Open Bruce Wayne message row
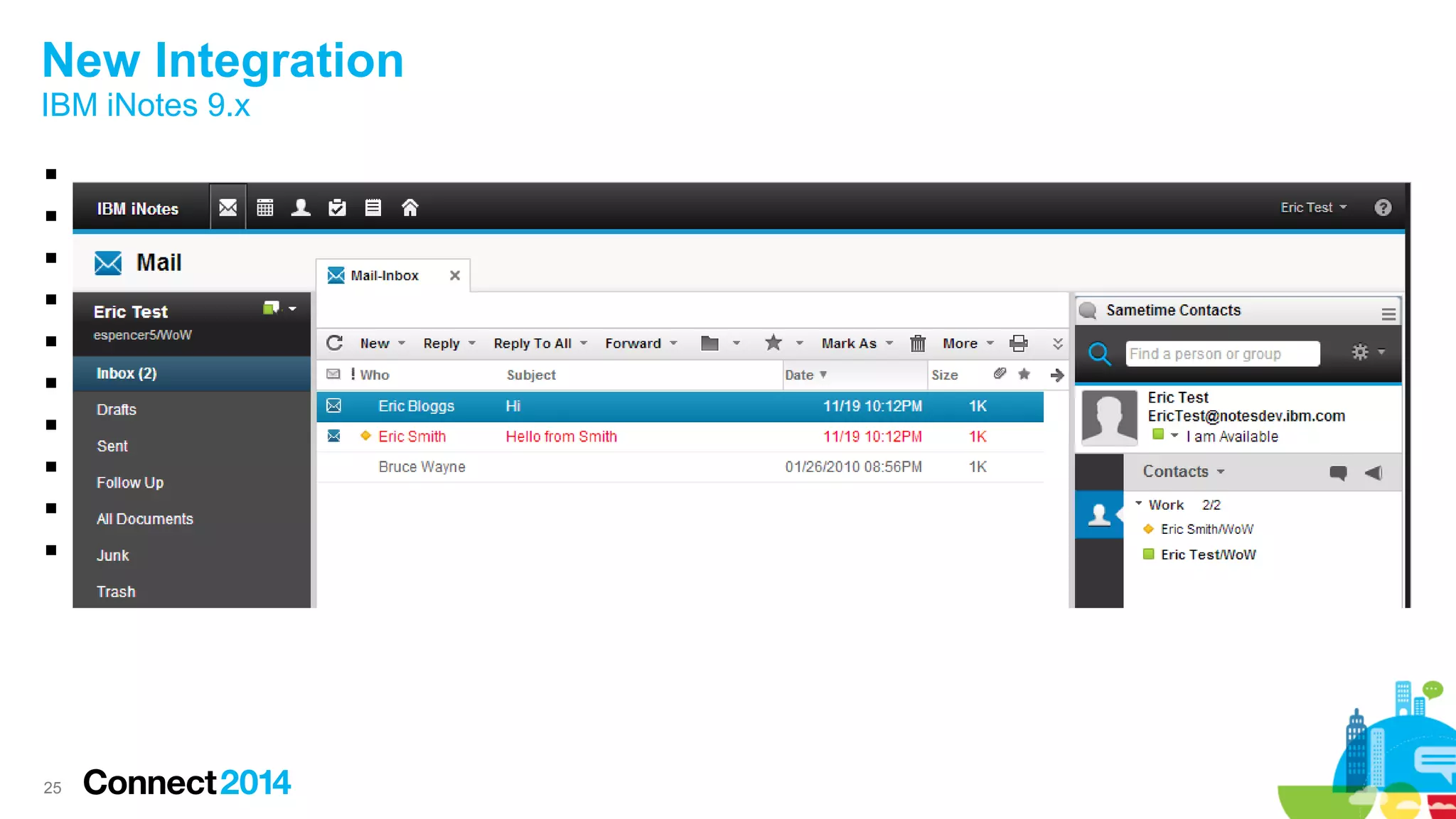The width and height of the screenshot is (1456, 819). point(680,467)
